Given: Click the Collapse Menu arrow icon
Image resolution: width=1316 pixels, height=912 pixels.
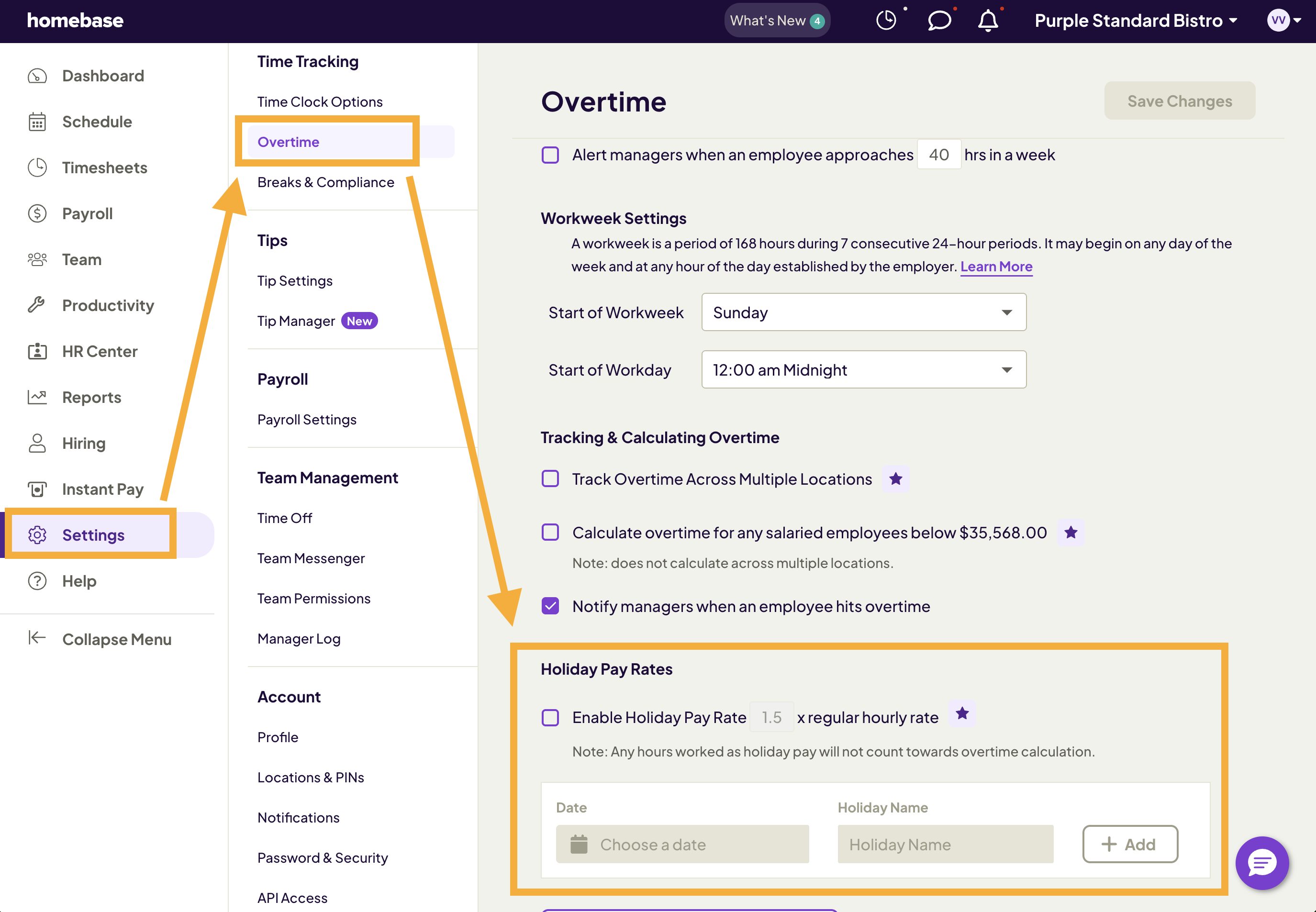Looking at the screenshot, I should coord(37,638).
